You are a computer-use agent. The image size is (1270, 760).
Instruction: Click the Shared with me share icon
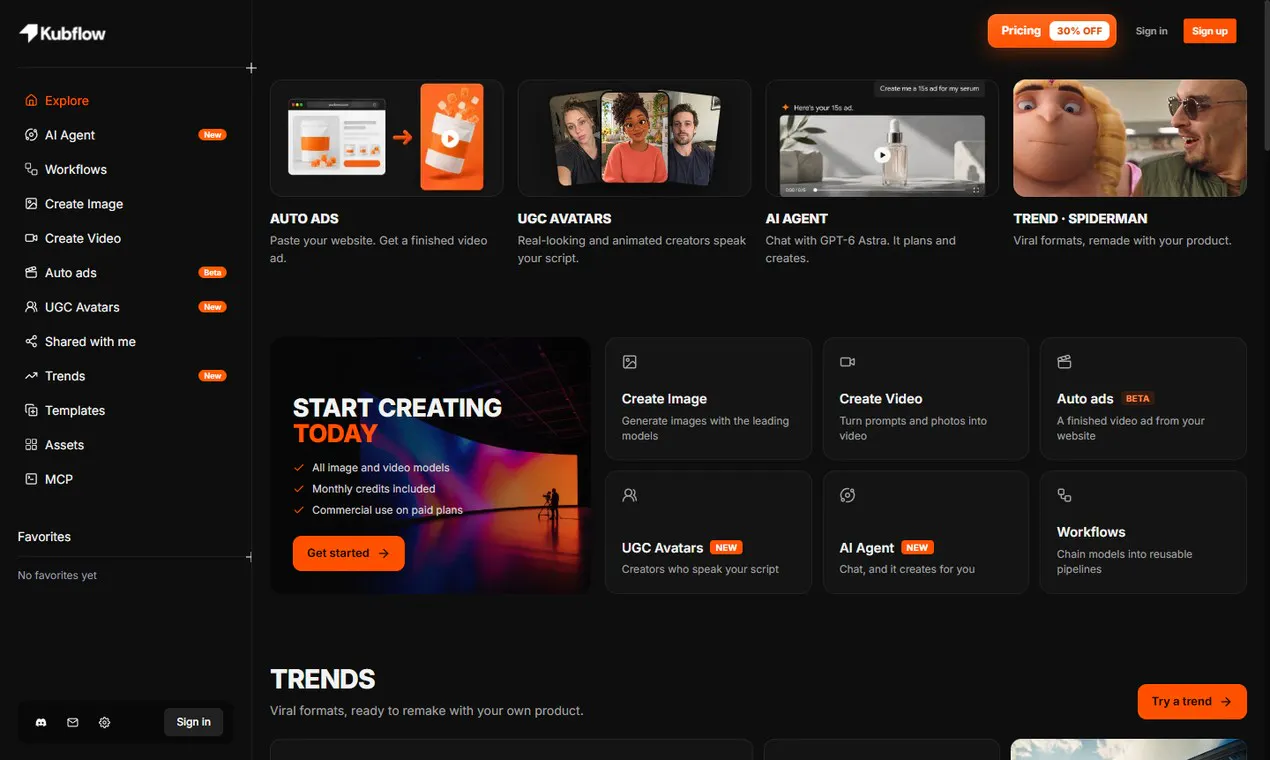pos(31,342)
